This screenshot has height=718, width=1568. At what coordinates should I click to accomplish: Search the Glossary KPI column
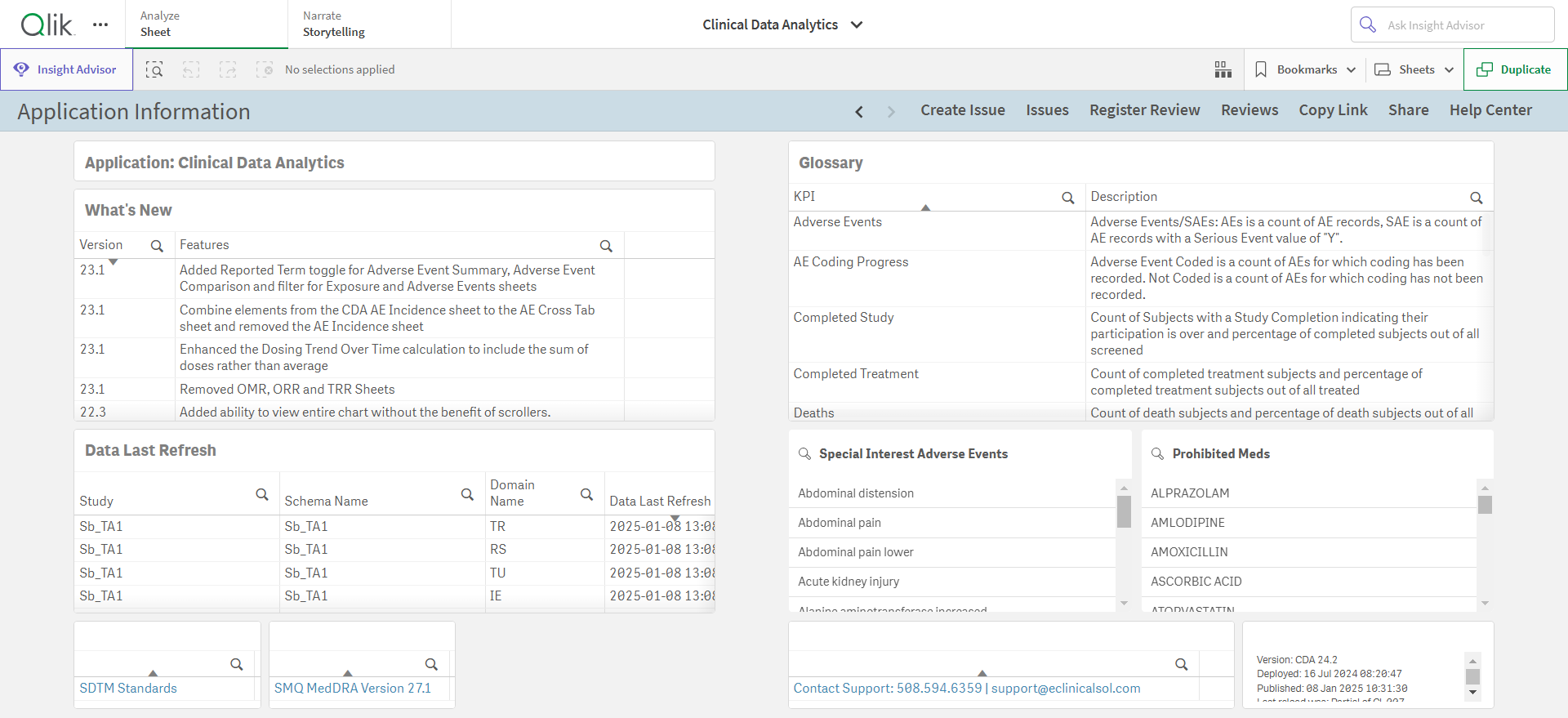[x=1067, y=198]
